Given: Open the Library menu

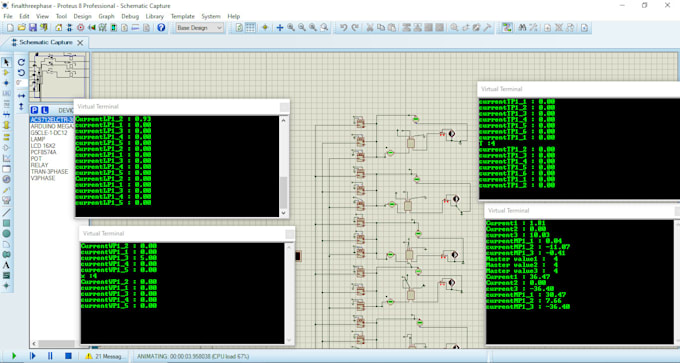Looking at the screenshot, I should [x=155, y=16].
